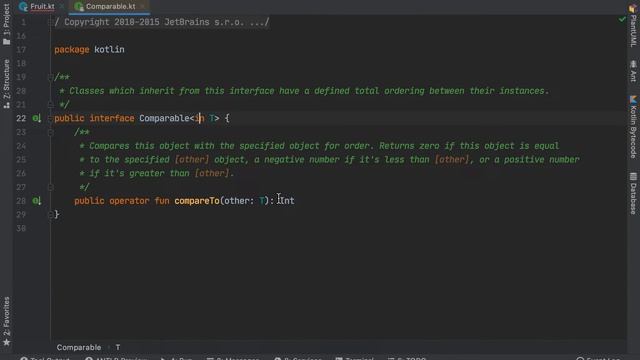640x360 pixels.
Task: Click the fold end marker on line 27
Action: pyautogui.click(x=51, y=187)
